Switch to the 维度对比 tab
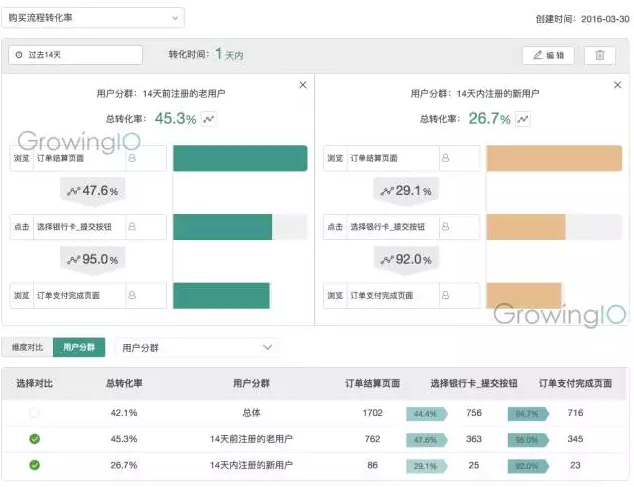Viewport: 634px width, 487px height. coord(28,348)
